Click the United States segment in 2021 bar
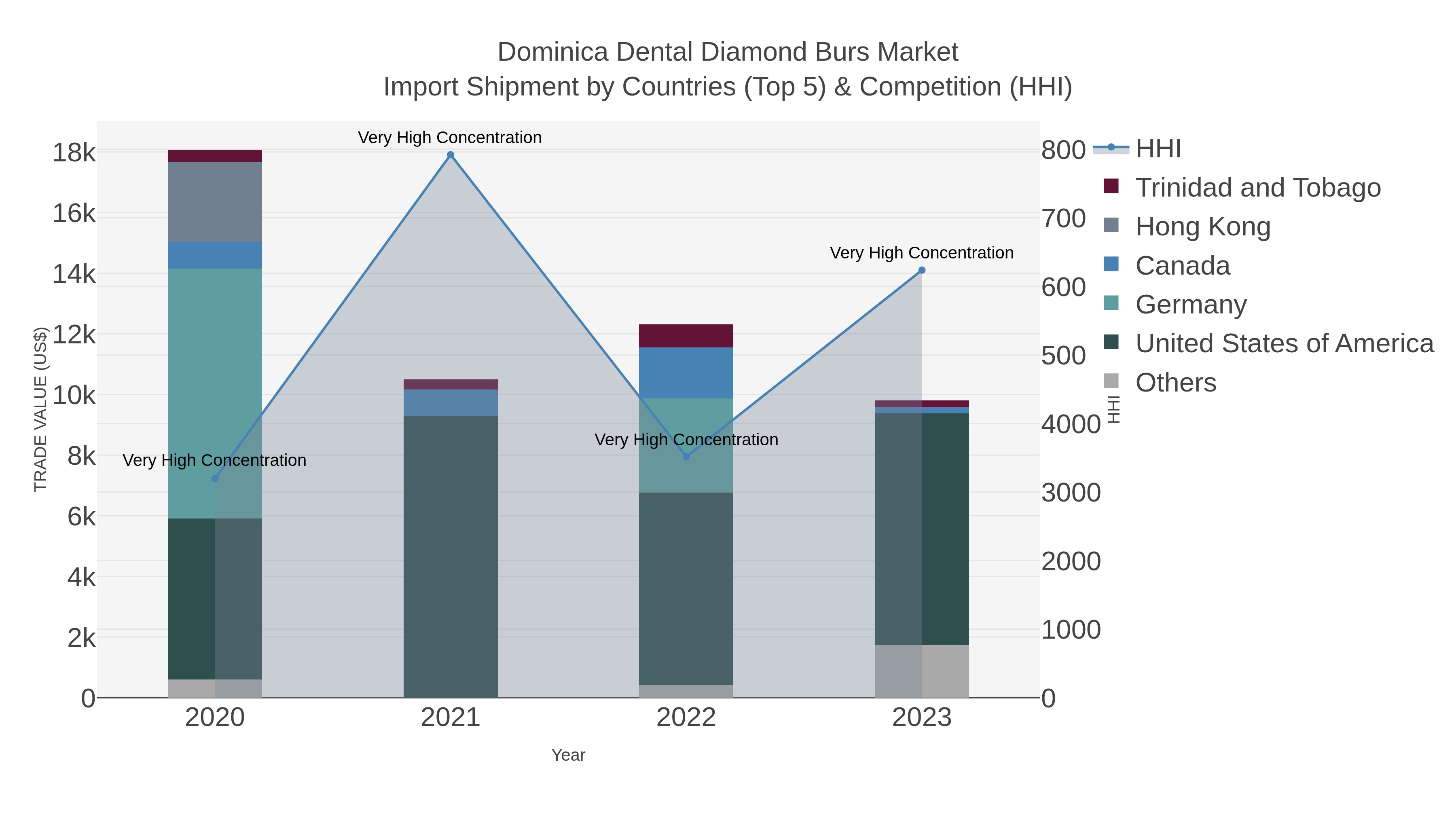 (451, 557)
